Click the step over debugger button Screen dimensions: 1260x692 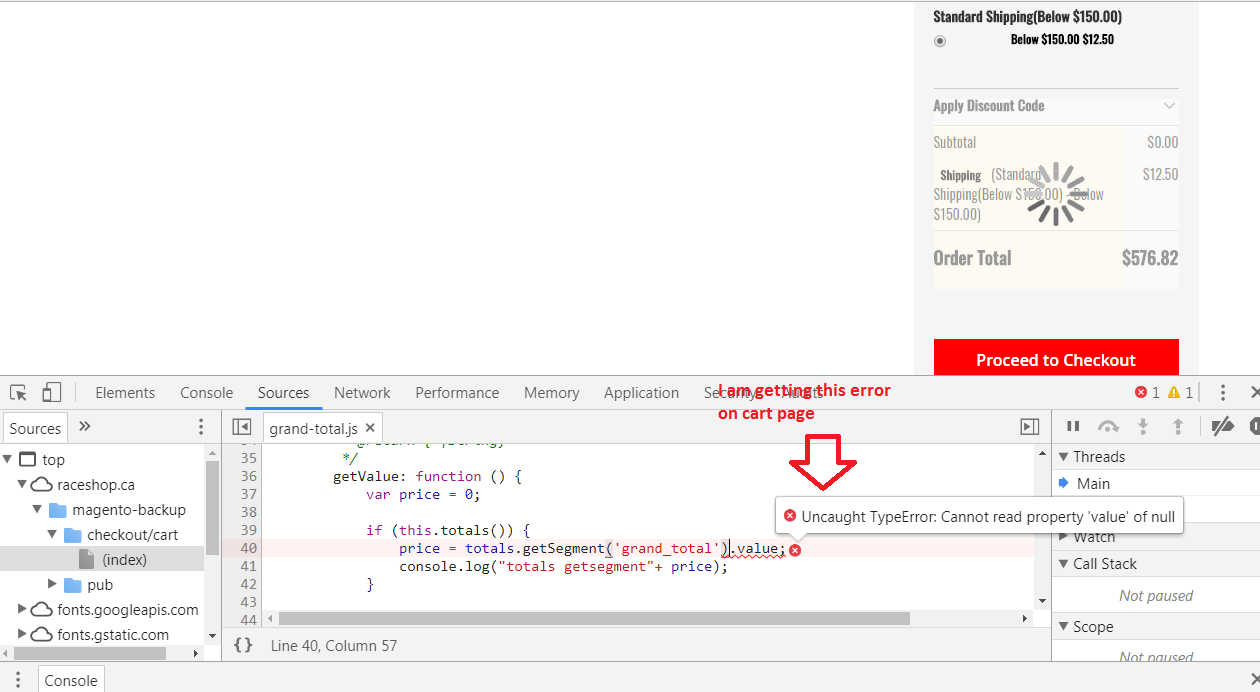(x=1108, y=427)
